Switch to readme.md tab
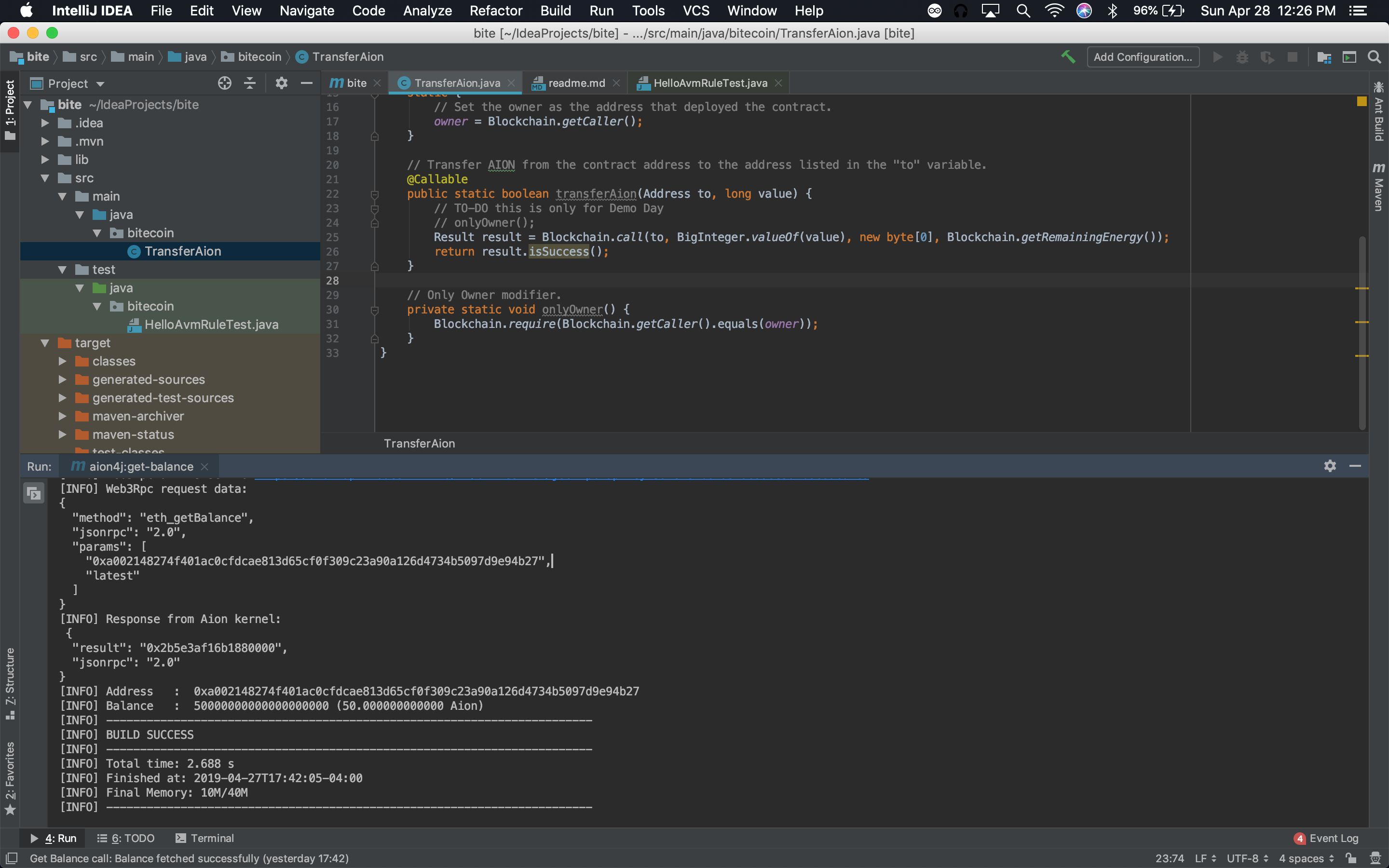The height and width of the screenshot is (868, 1389). 576,83
